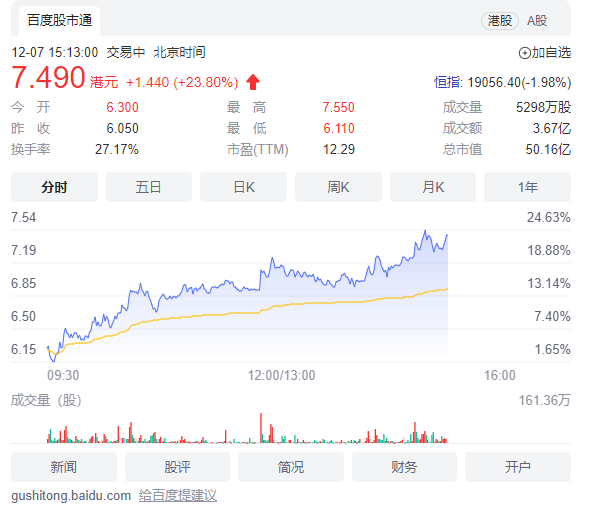
Task: Click the timestamp 12-07 15:13:00
Action: [x=55, y=52]
